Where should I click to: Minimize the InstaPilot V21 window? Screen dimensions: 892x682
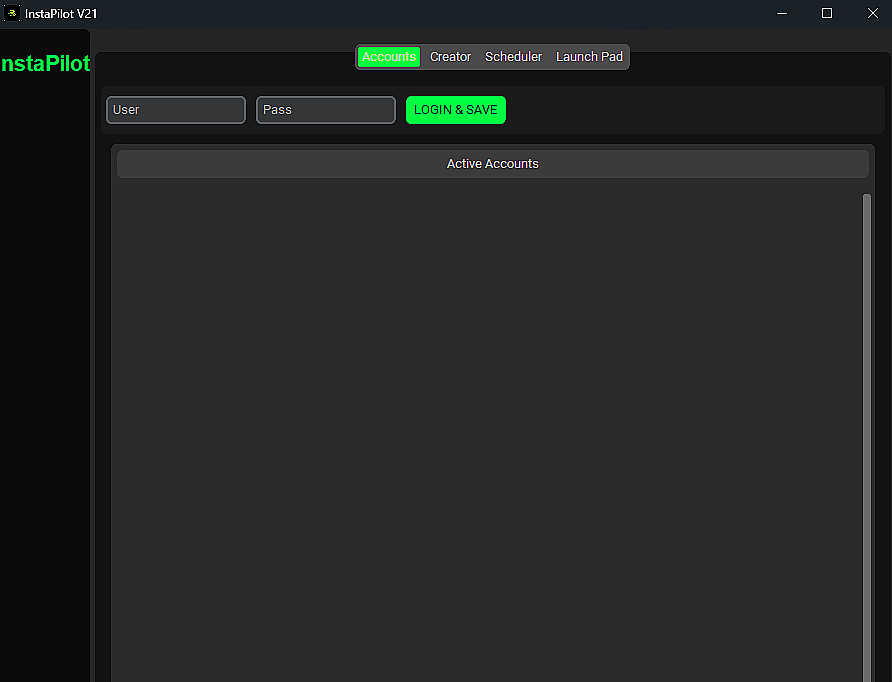coord(782,13)
